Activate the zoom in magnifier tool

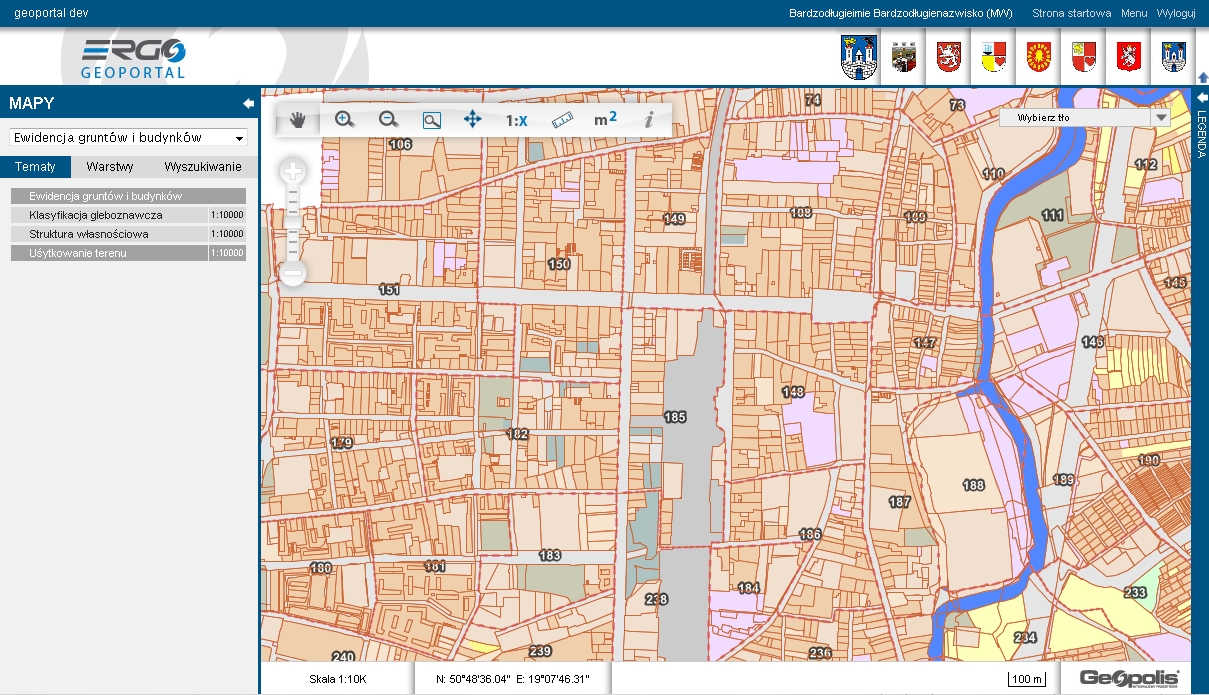(344, 119)
